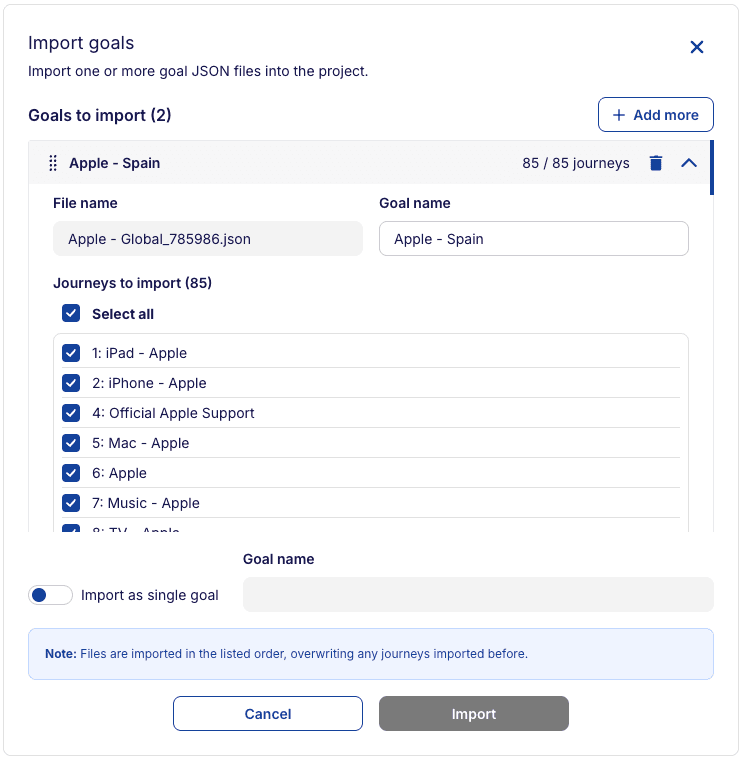Click the Import as single goal label
This screenshot has height=762, width=743.
tap(150, 595)
